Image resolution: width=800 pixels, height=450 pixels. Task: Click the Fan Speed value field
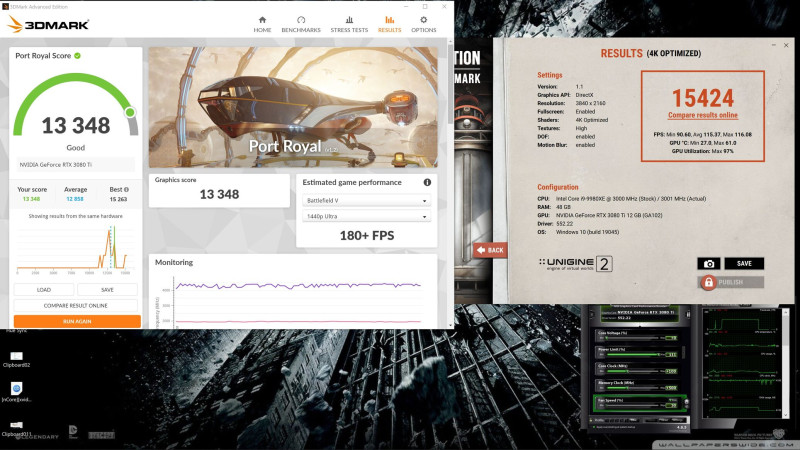(671, 406)
